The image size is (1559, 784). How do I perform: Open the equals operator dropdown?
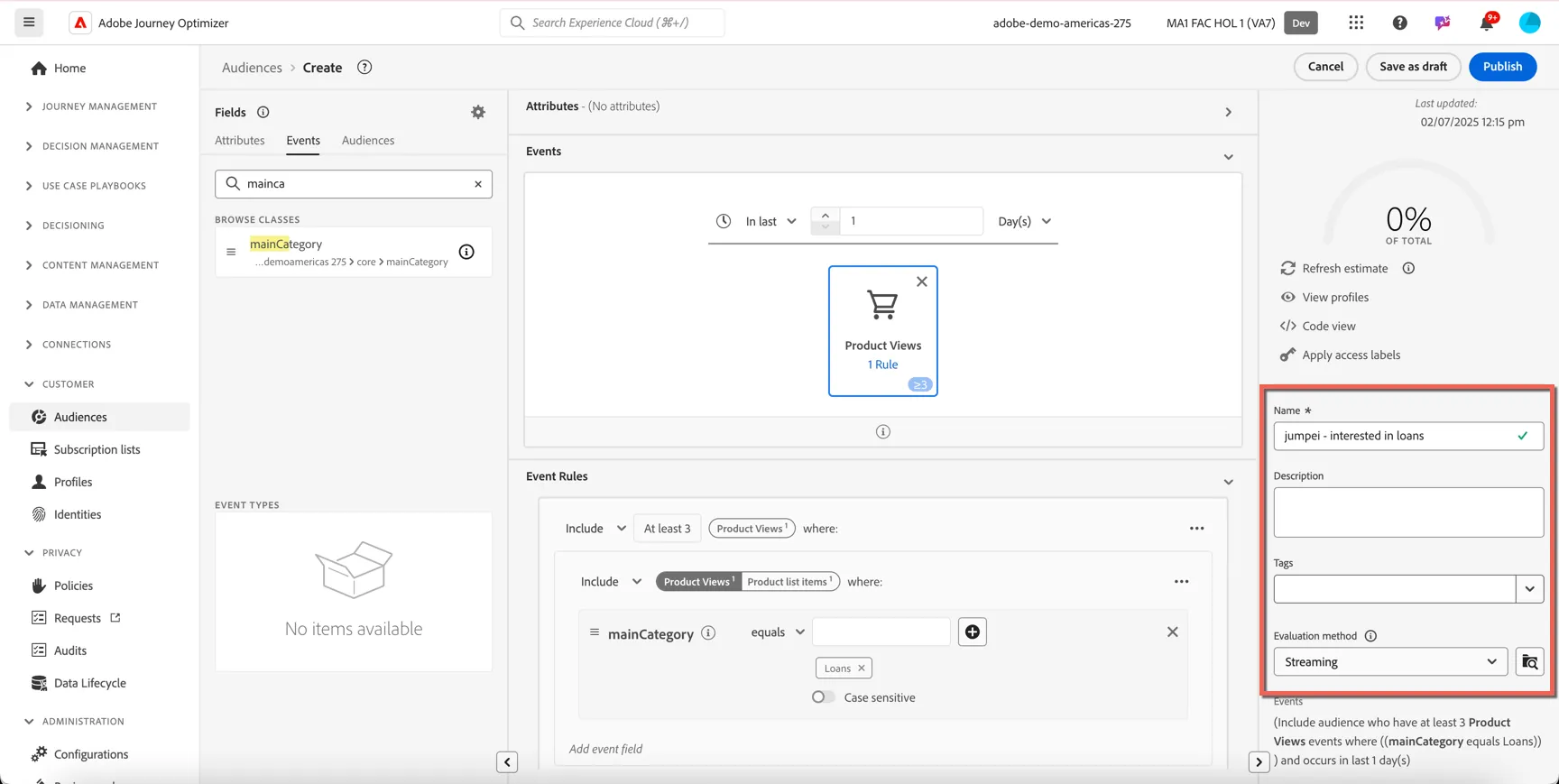click(x=778, y=632)
